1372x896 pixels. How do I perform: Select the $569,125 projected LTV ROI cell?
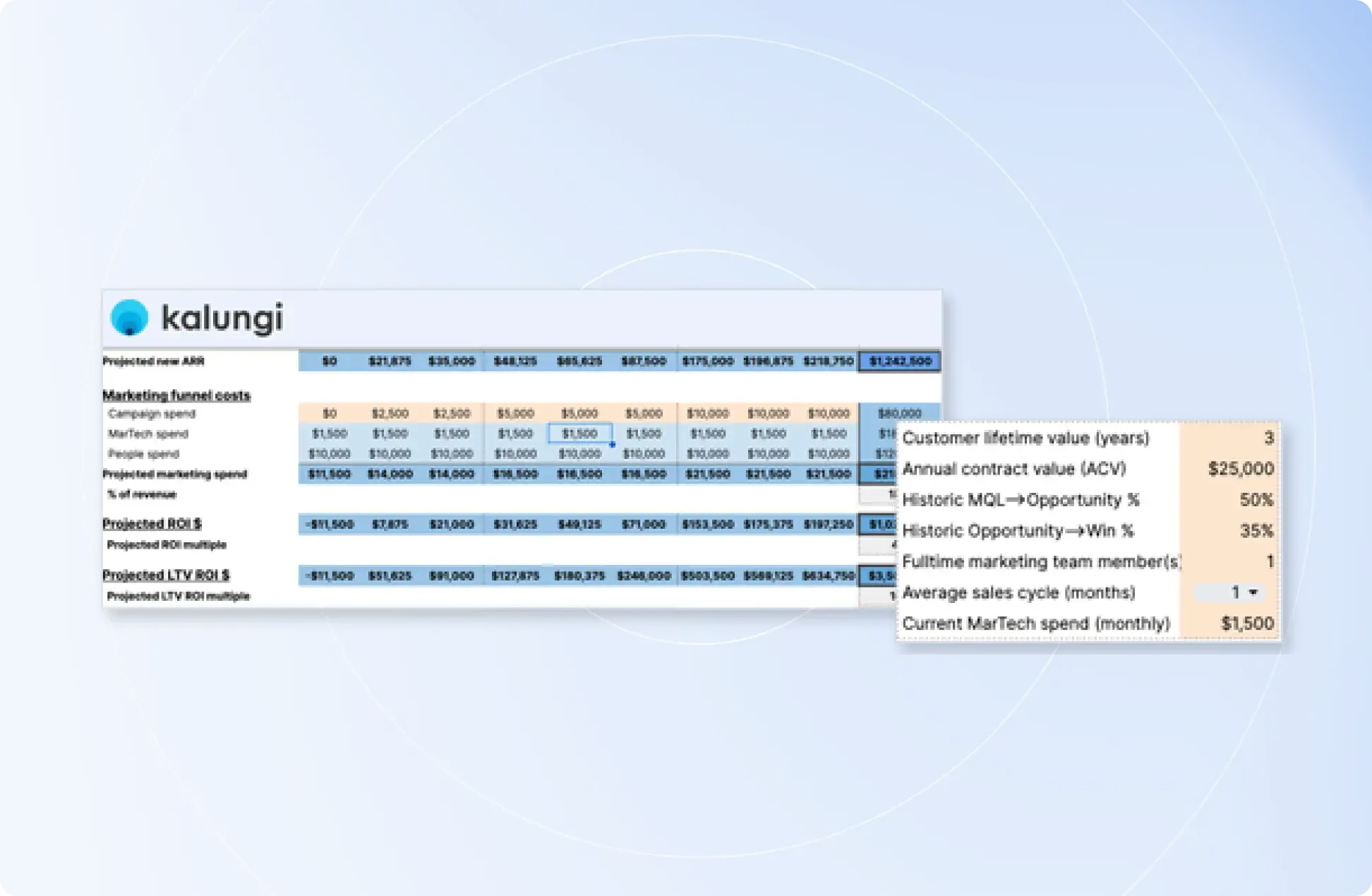(768, 575)
